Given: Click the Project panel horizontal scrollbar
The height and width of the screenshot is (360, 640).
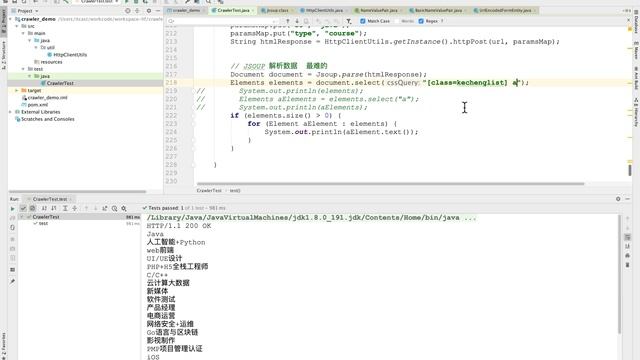Looking at the screenshot, I should pyautogui.click(x=77, y=191).
